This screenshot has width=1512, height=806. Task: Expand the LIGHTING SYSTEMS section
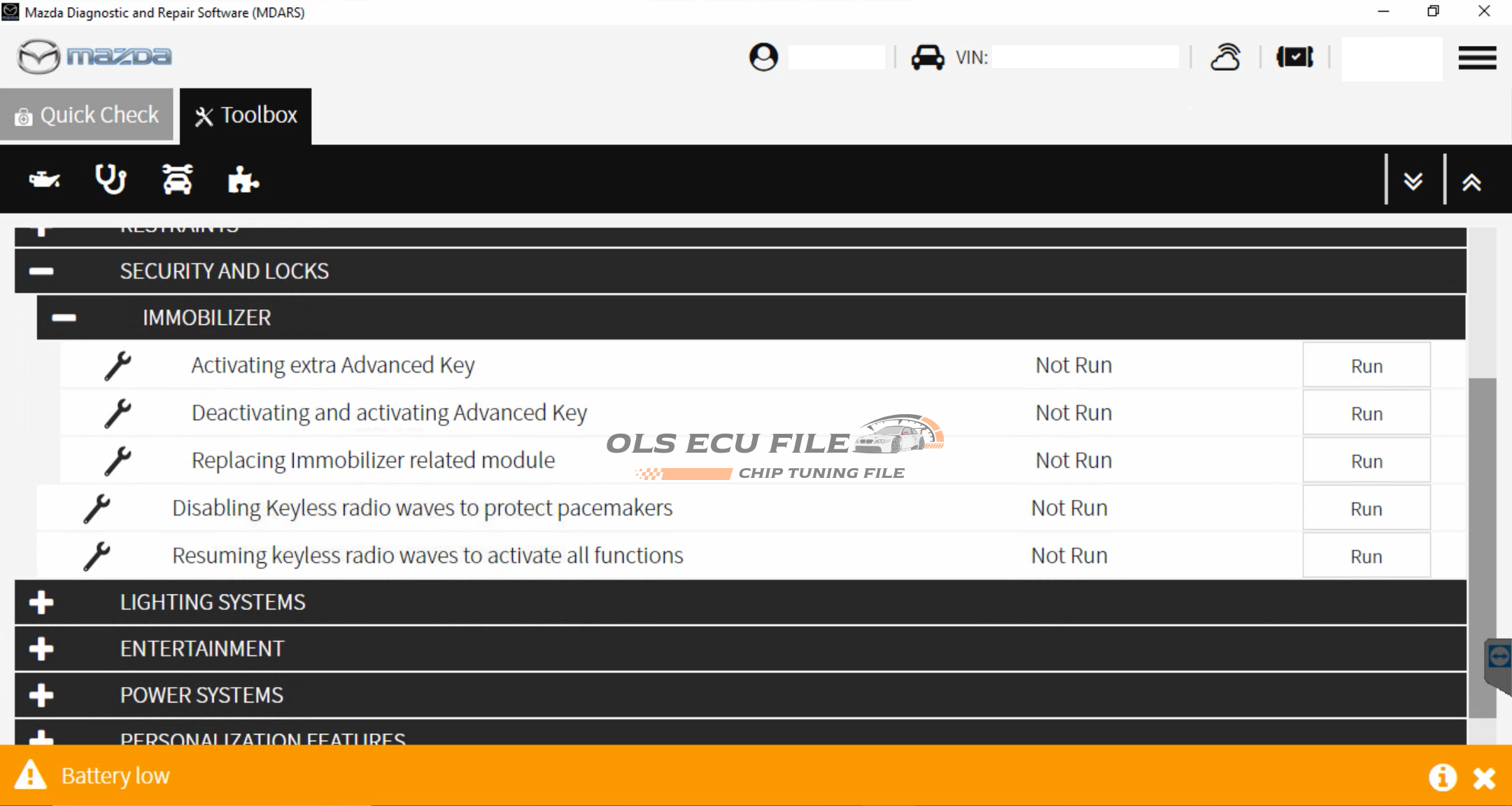[x=41, y=602]
